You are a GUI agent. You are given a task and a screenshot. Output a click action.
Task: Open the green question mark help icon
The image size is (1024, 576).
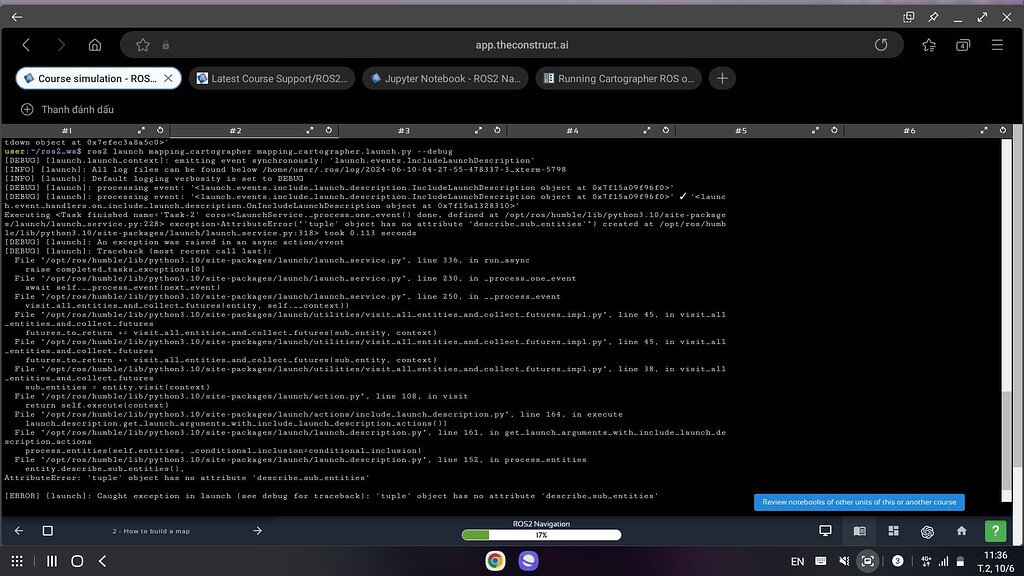pyautogui.click(x=995, y=532)
